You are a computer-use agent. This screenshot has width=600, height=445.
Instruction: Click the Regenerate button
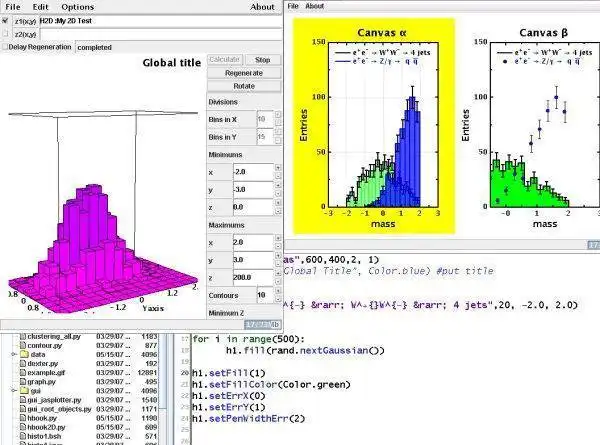coord(244,73)
